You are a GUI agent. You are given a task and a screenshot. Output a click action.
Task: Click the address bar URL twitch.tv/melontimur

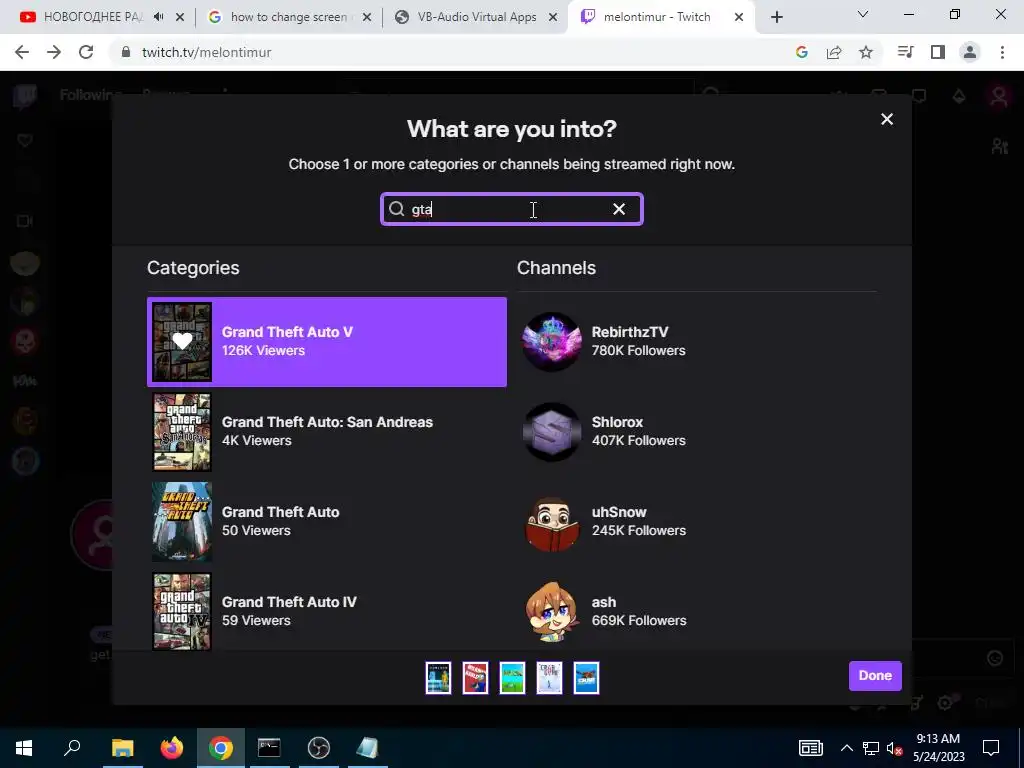point(206,52)
